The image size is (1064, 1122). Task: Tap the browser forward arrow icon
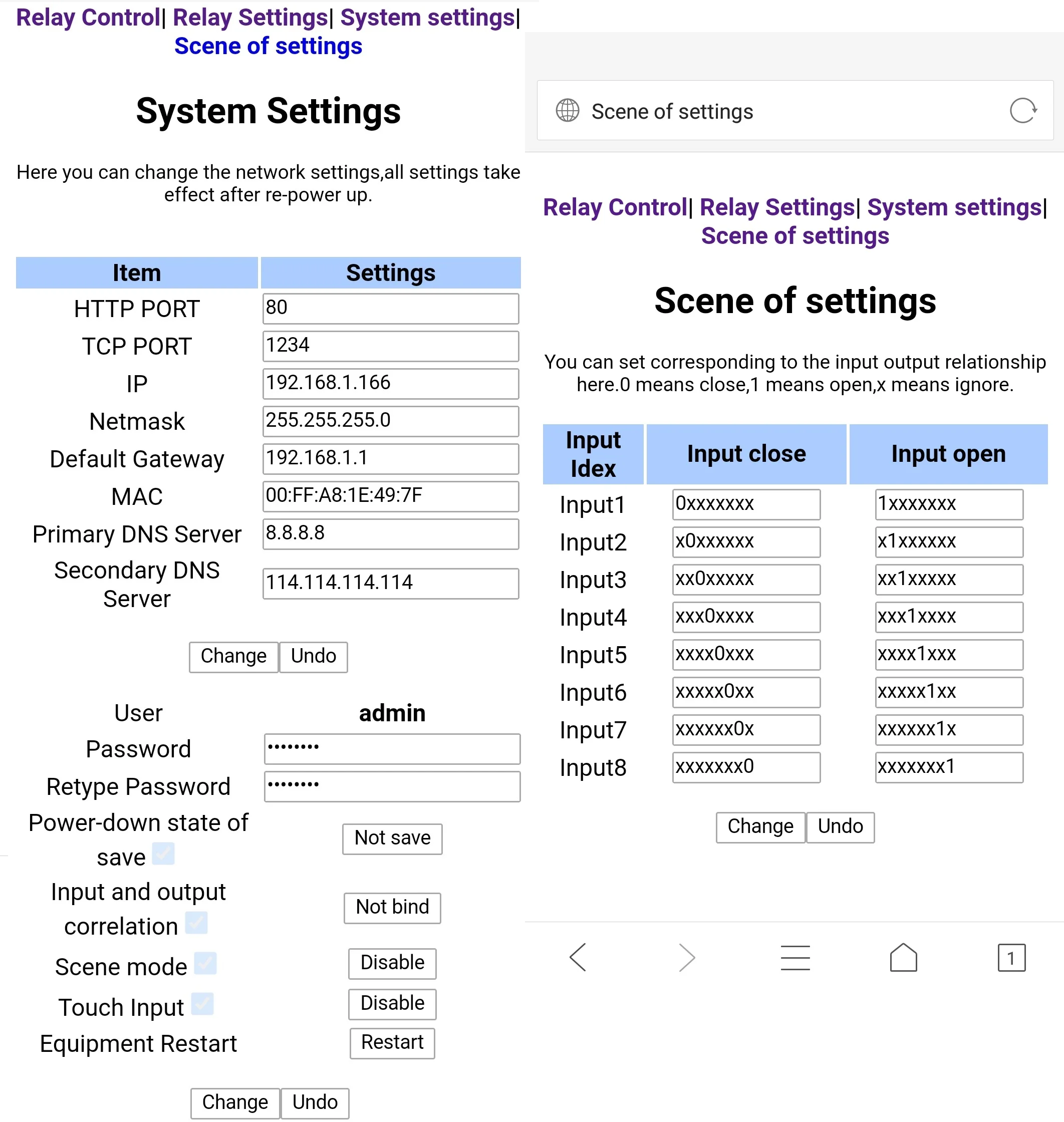(687, 958)
